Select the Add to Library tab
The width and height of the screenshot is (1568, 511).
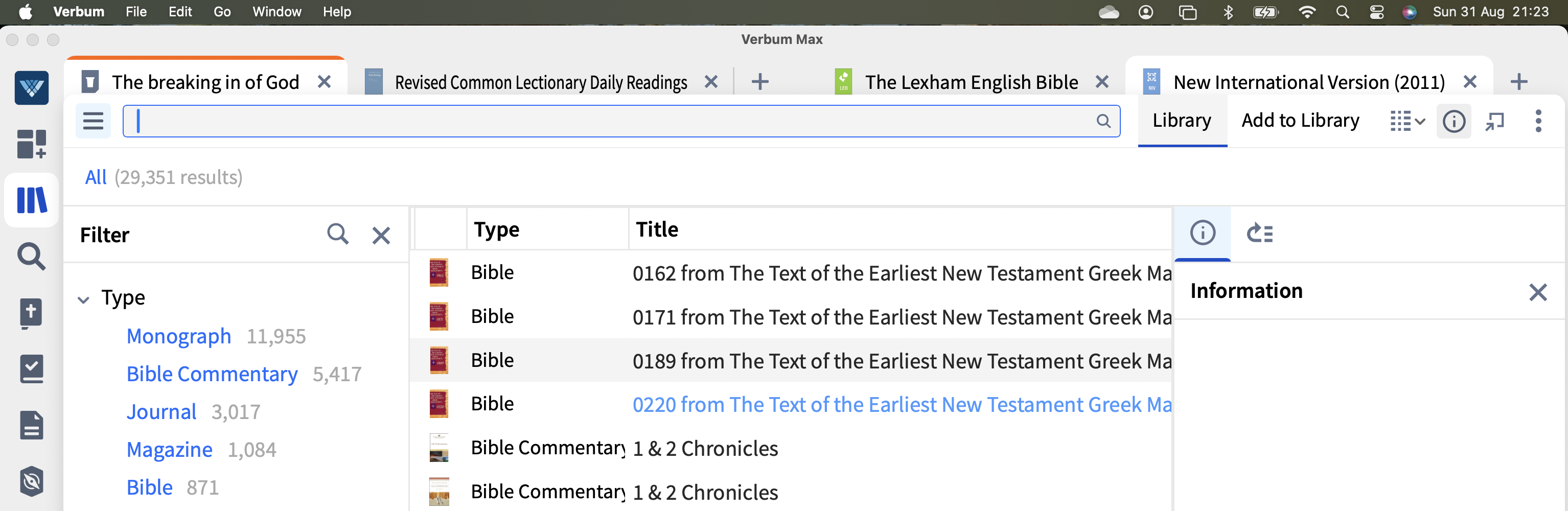(x=1300, y=121)
